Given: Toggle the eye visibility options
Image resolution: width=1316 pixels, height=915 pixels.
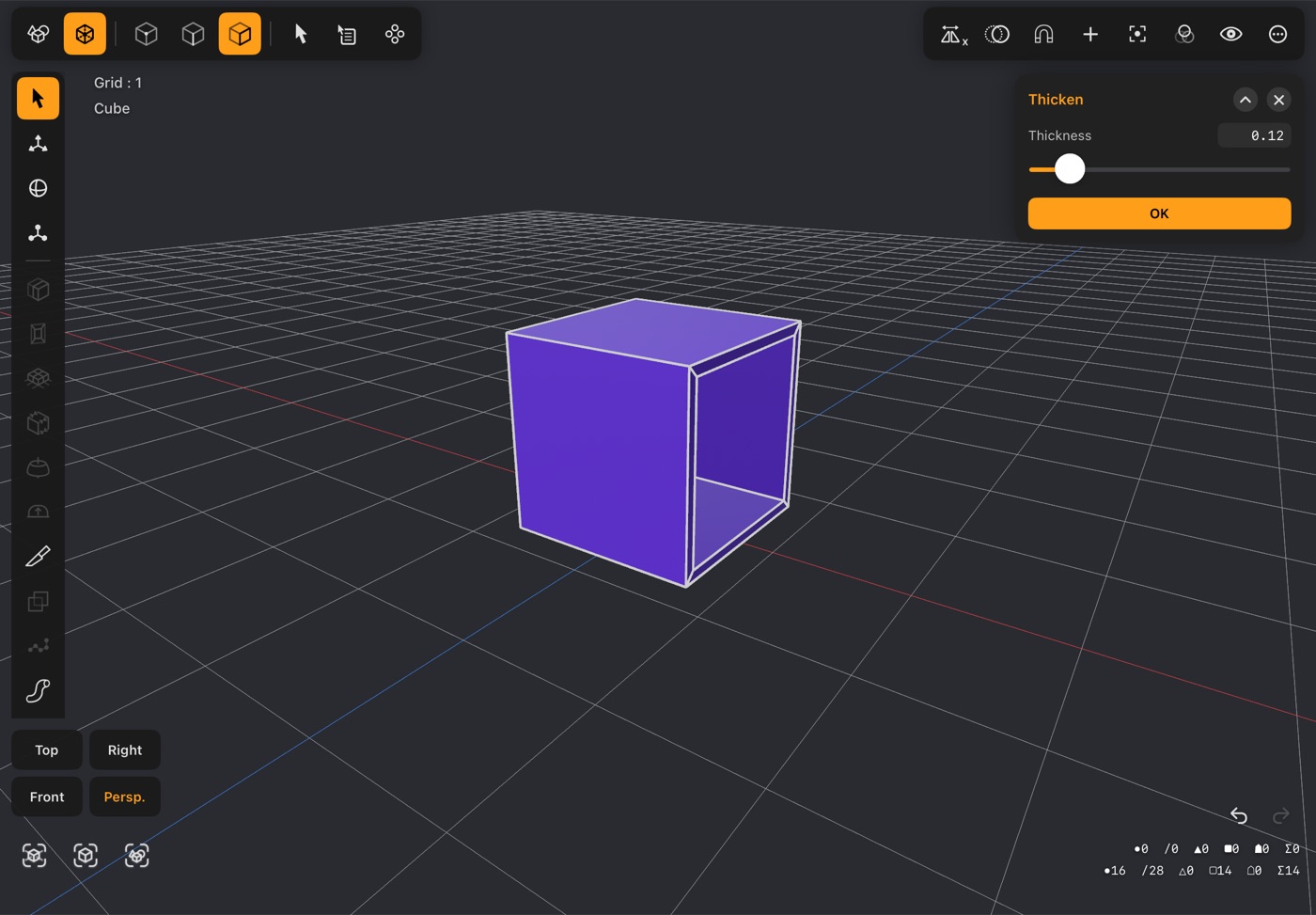Looking at the screenshot, I should pyautogui.click(x=1231, y=34).
